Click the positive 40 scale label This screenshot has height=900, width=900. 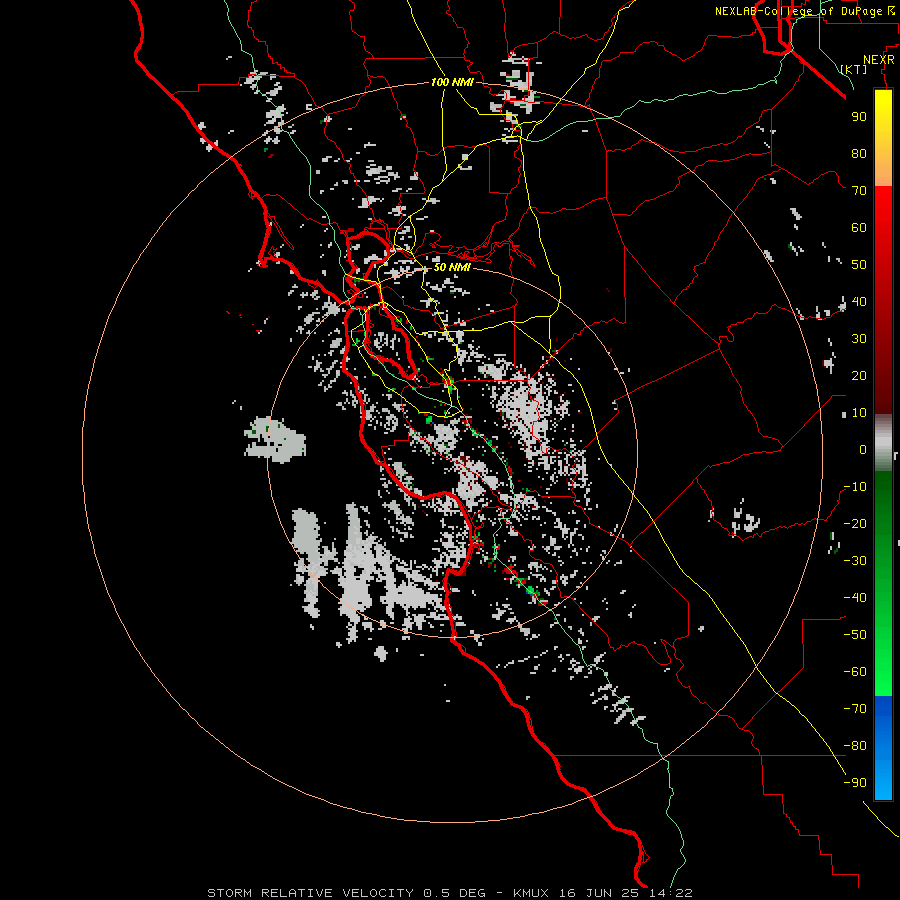pyautogui.click(x=859, y=301)
